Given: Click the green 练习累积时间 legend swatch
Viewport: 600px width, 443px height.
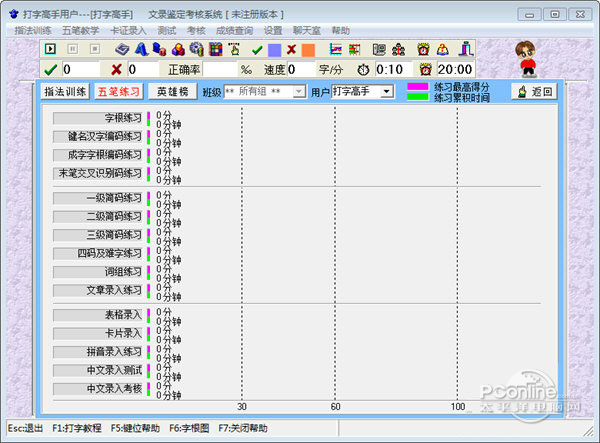Looking at the screenshot, I should pyautogui.click(x=418, y=96).
